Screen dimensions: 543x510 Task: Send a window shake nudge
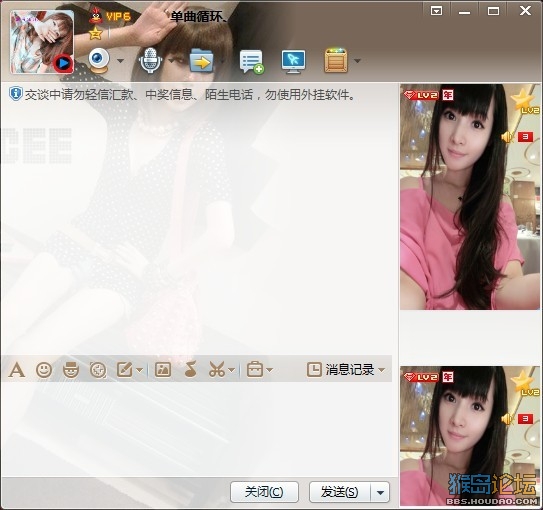click(98, 370)
